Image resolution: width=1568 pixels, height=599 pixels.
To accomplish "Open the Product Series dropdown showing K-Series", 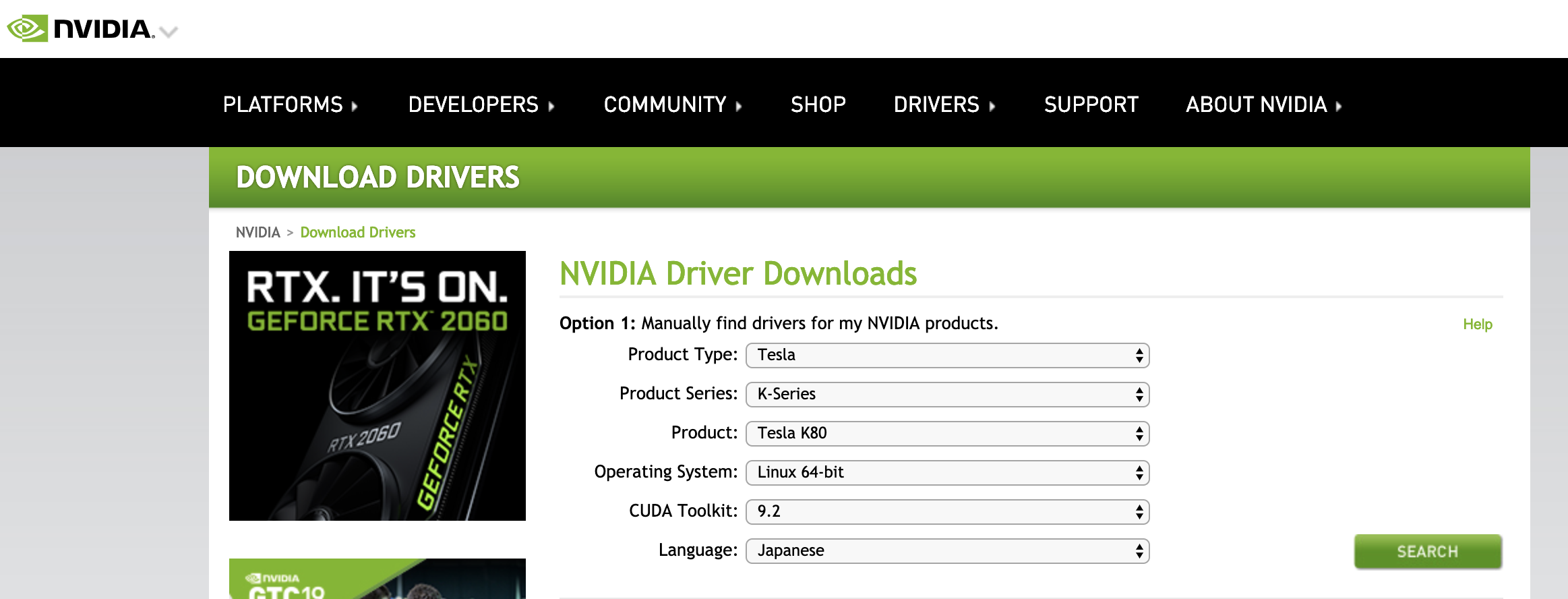I will tap(947, 395).
